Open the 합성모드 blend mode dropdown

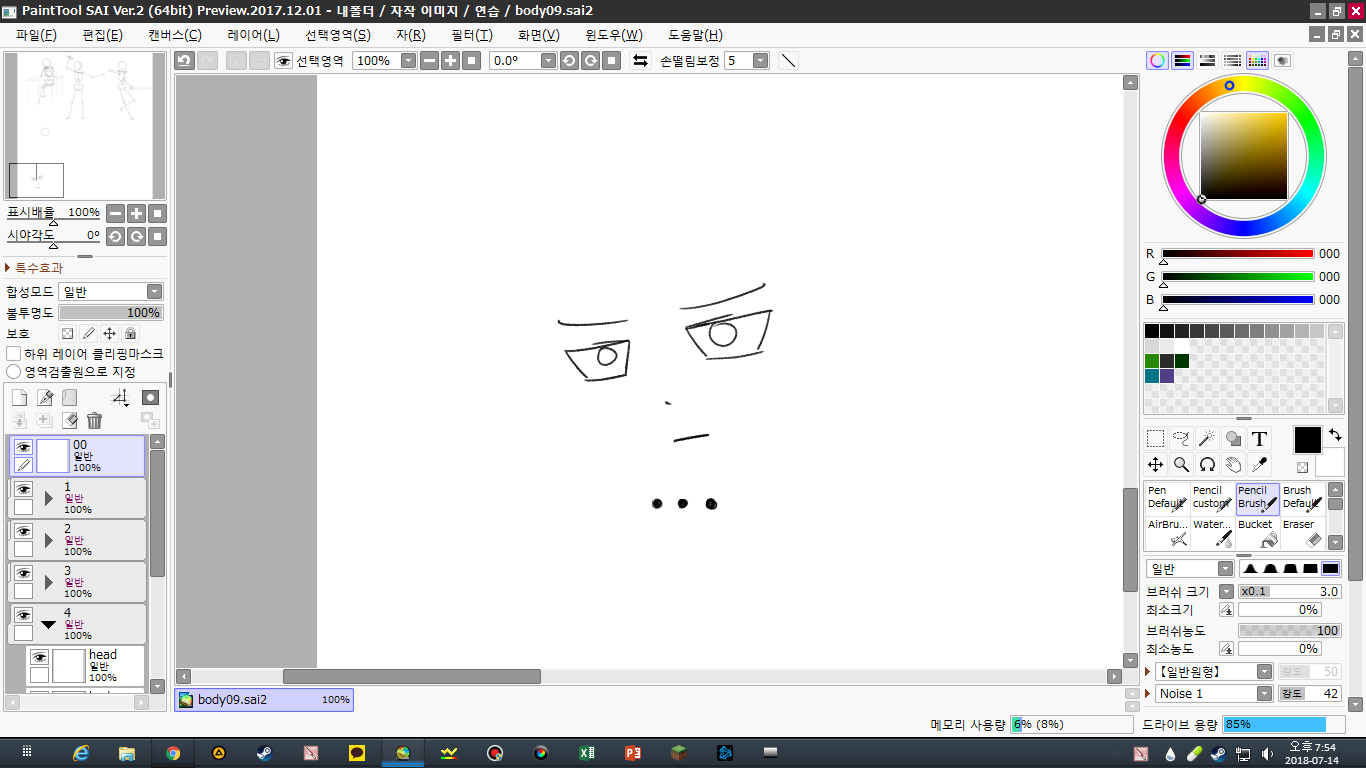(x=110, y=292)
